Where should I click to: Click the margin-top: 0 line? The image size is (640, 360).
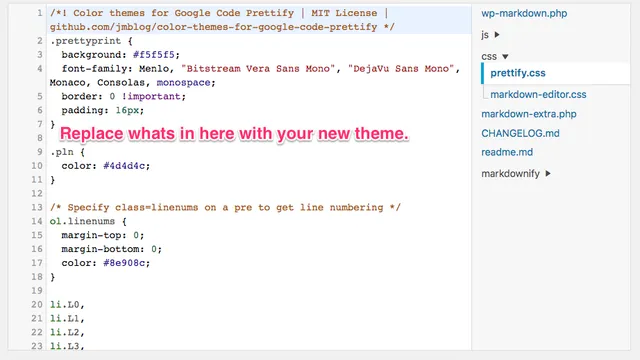[x=102, y=235]
